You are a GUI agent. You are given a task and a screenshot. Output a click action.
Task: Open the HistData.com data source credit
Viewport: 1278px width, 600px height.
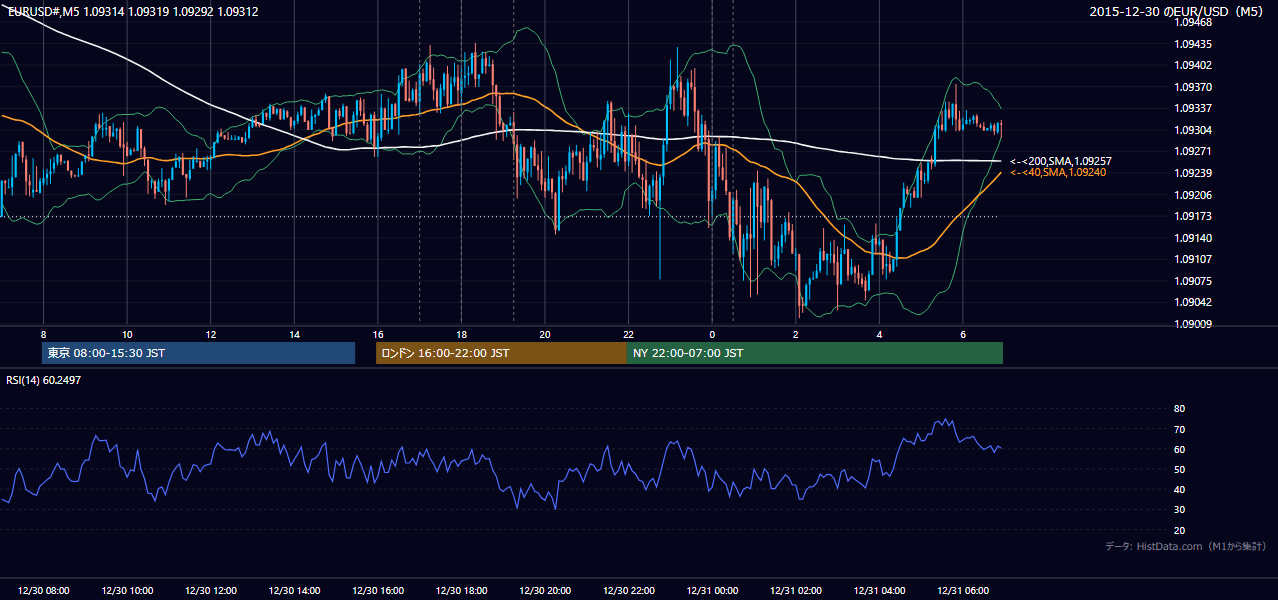pos(1186,546)
